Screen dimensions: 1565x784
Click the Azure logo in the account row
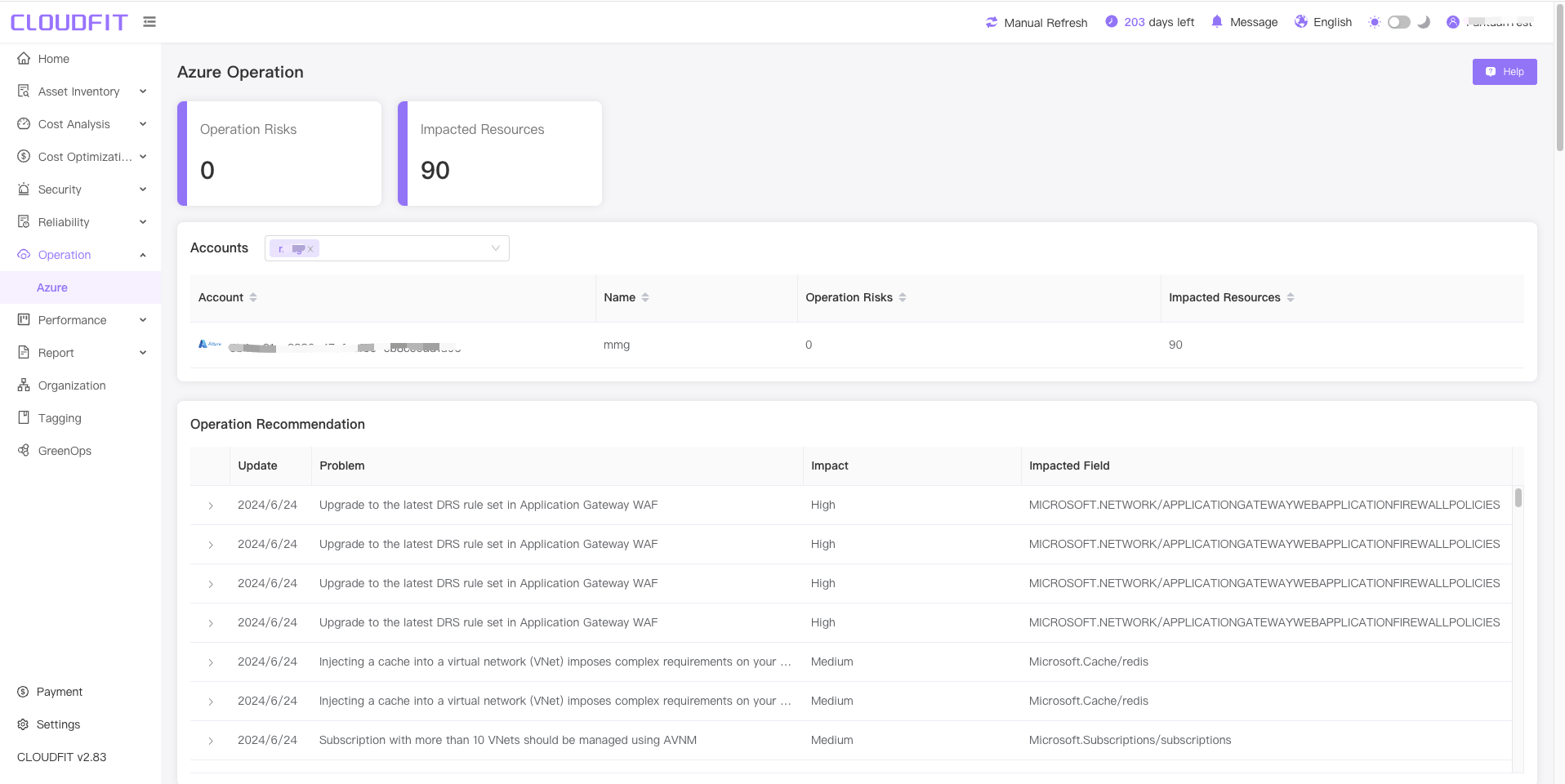coord(210,344)
